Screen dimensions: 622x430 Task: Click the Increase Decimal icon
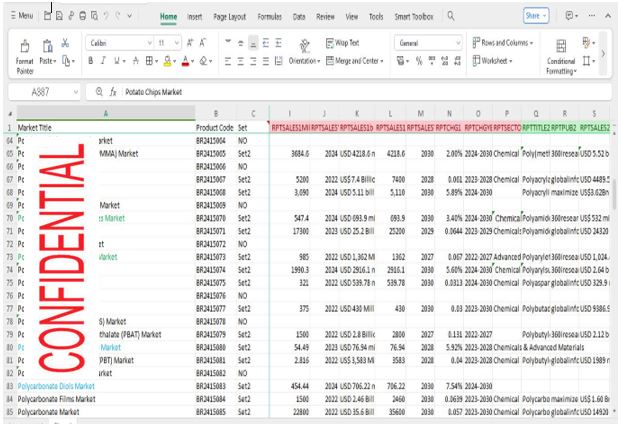tap(445, 61)
